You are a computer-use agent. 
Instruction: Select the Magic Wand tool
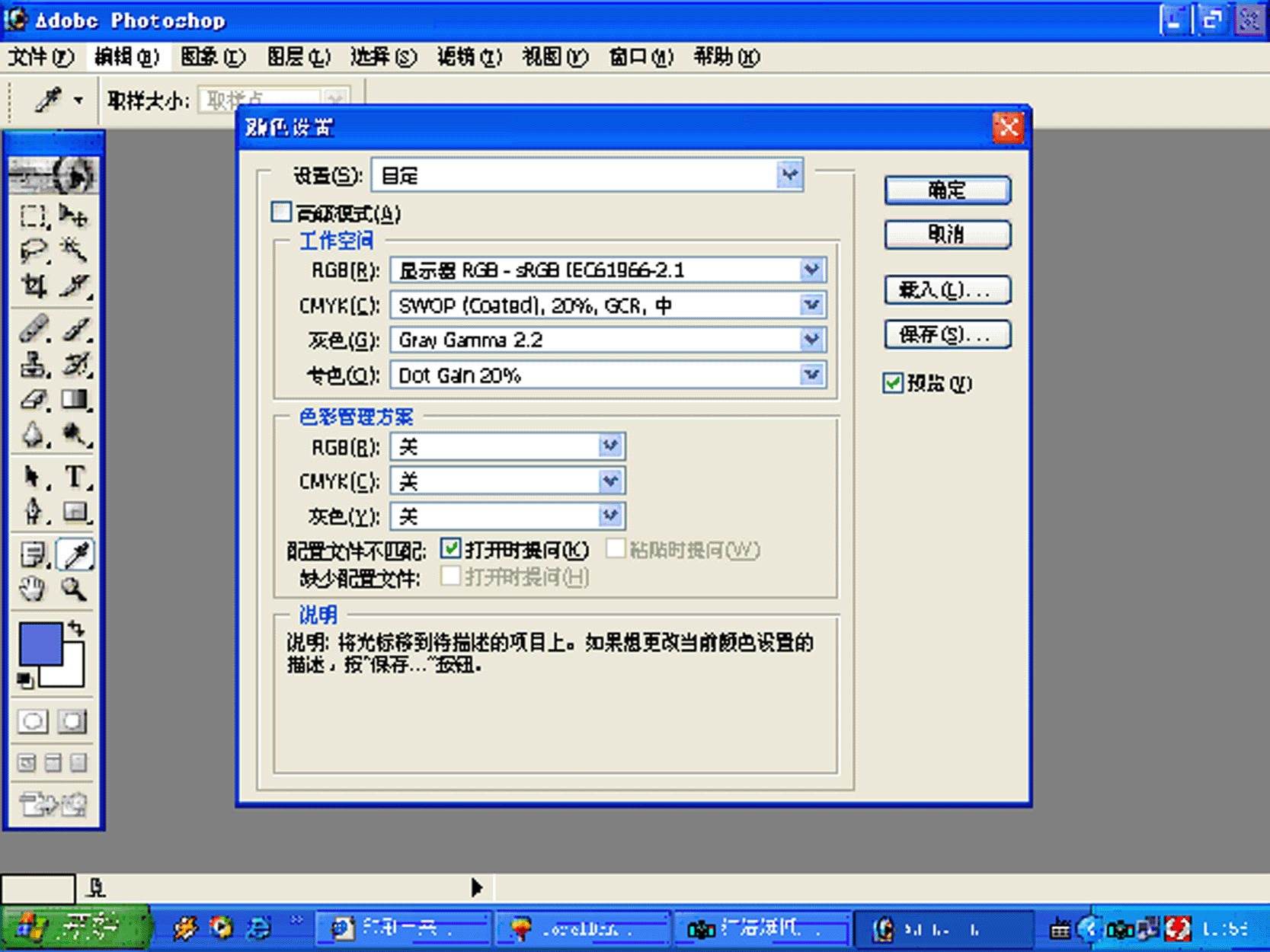(x=75, y=251)
